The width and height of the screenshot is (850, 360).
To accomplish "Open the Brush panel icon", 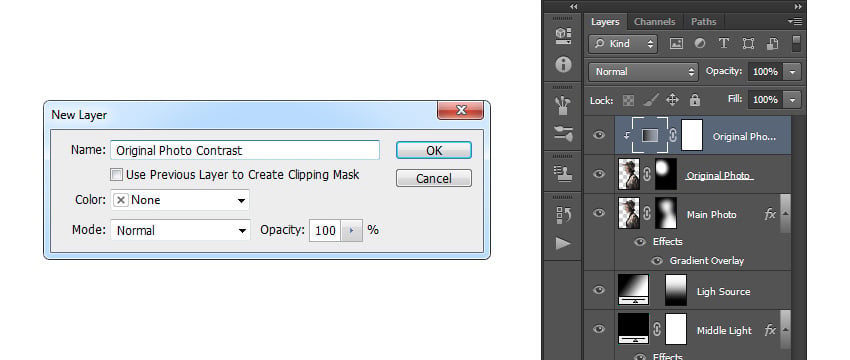I will coord(563,134).
